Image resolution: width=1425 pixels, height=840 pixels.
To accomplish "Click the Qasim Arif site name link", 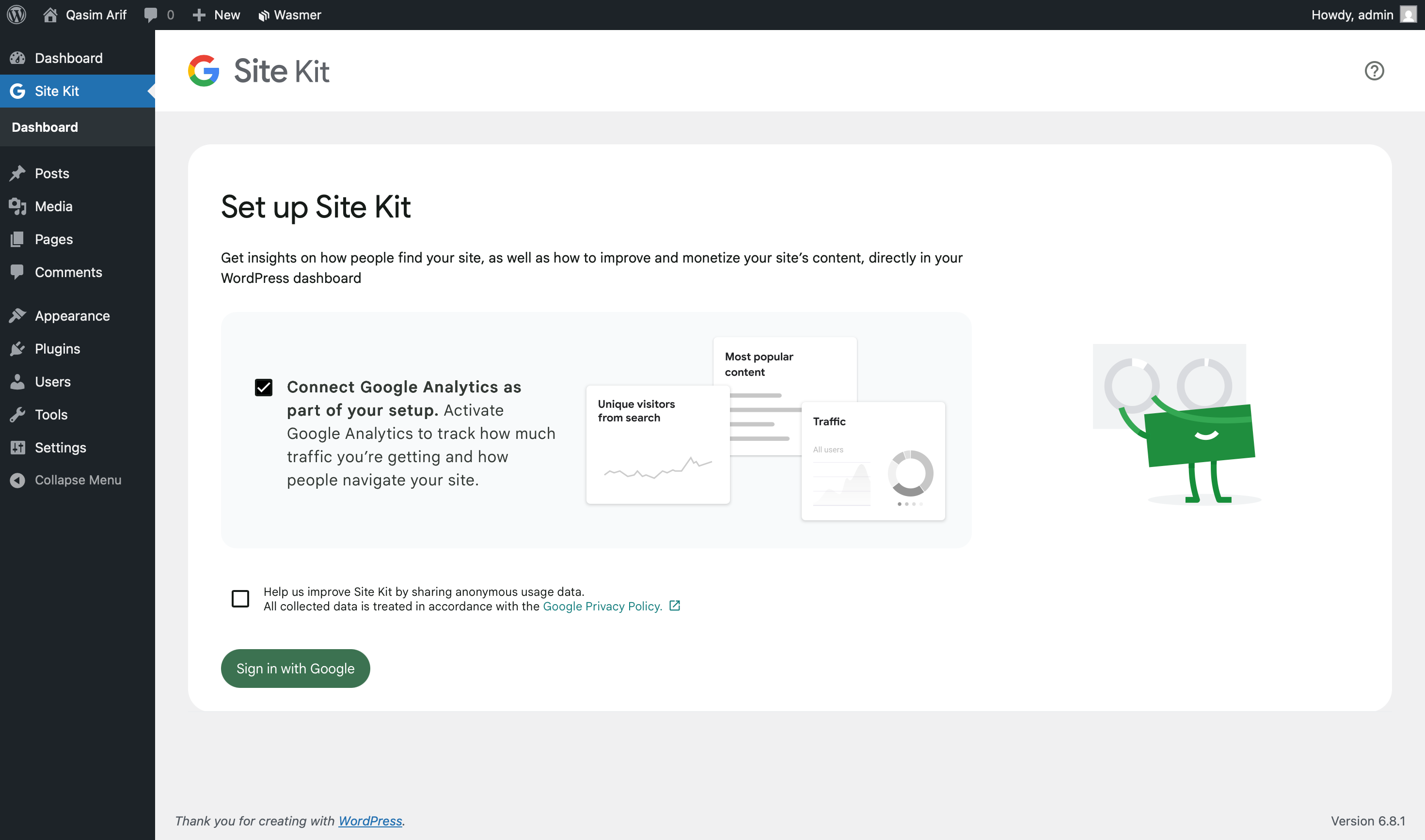I will point(95,15).
